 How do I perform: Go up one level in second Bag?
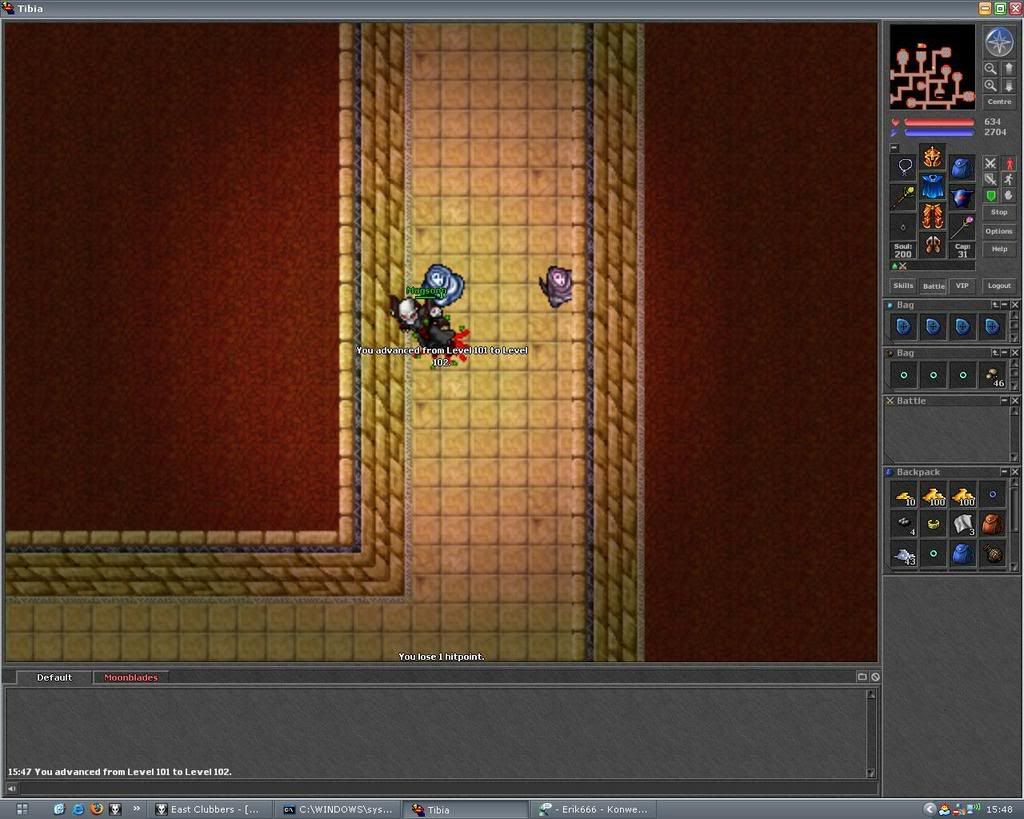click(x=995, y=353)
